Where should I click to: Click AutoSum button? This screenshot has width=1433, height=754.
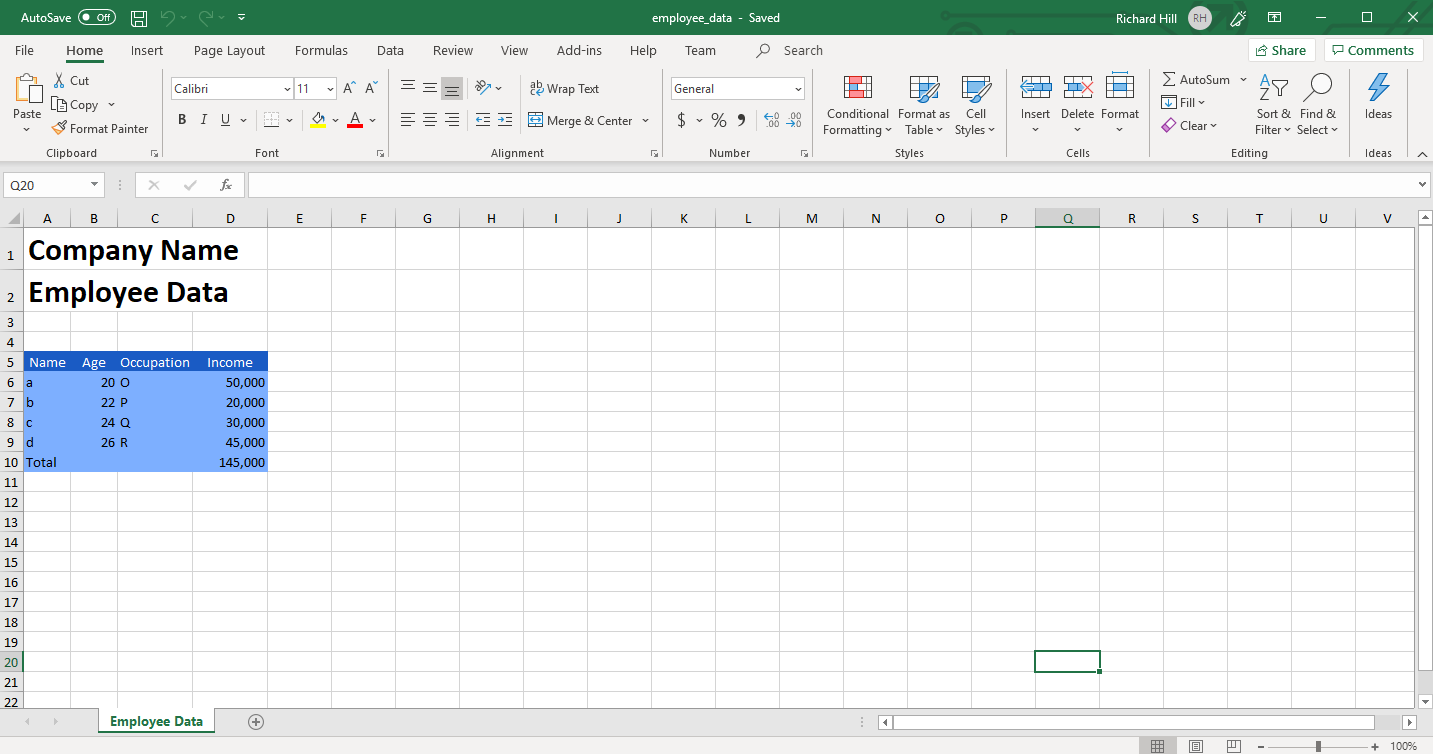[1196, 79]
